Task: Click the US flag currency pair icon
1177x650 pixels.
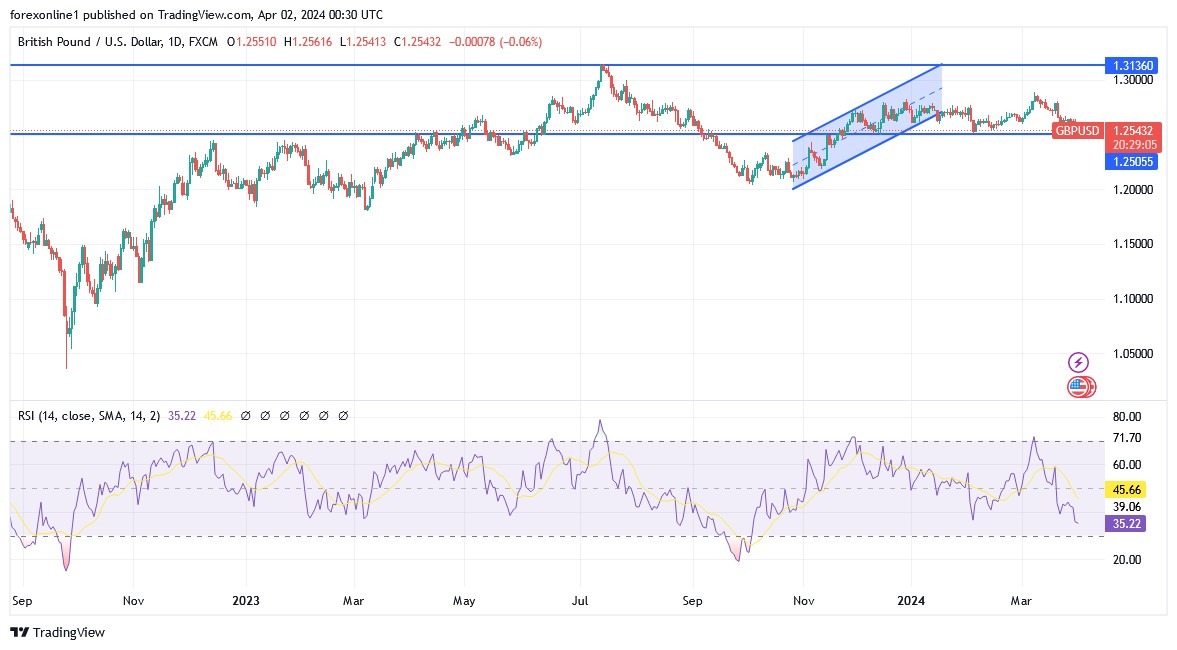Action: (1080, 386)
